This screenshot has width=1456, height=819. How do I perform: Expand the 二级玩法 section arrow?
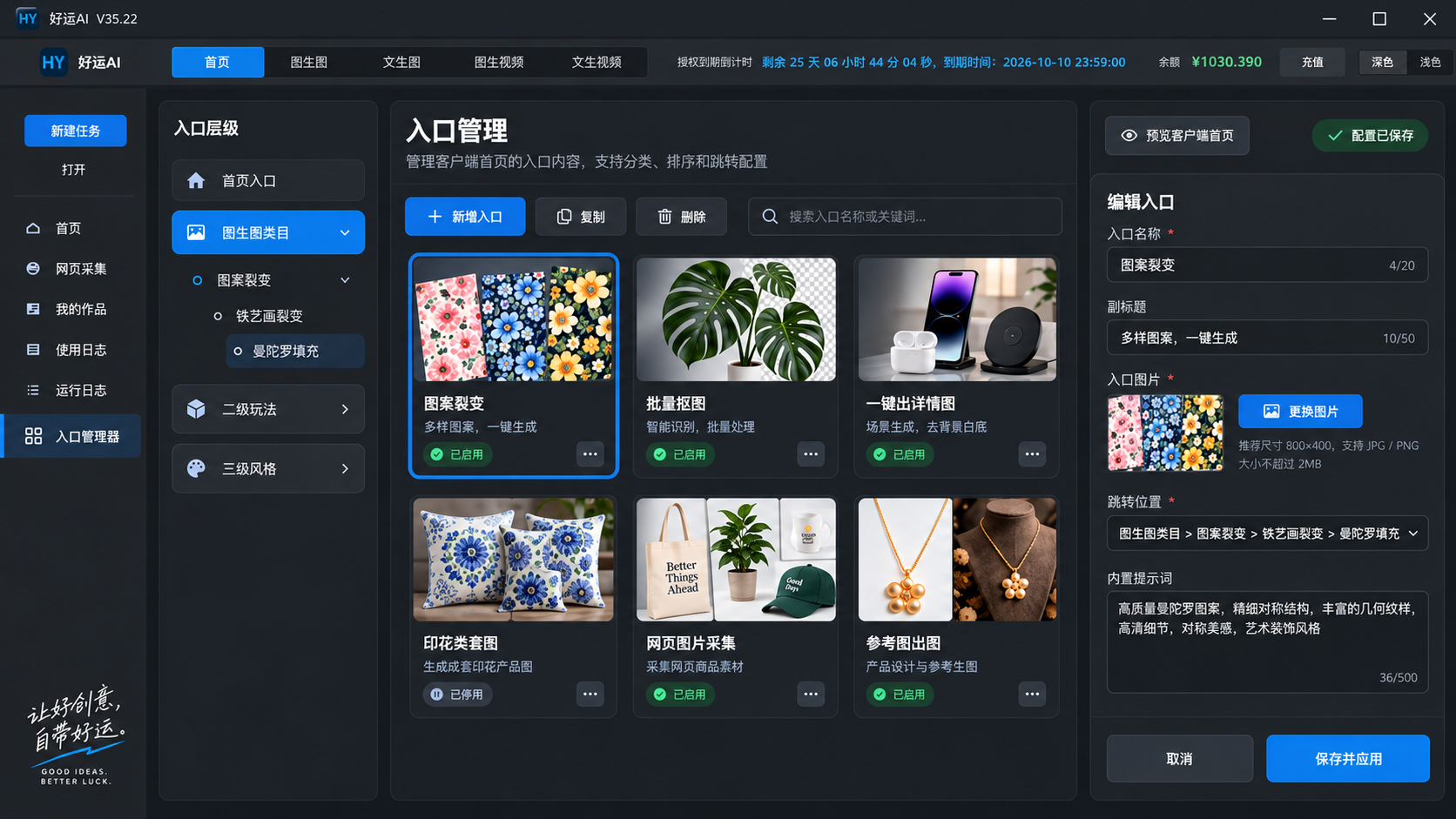(x=345, y=409)
